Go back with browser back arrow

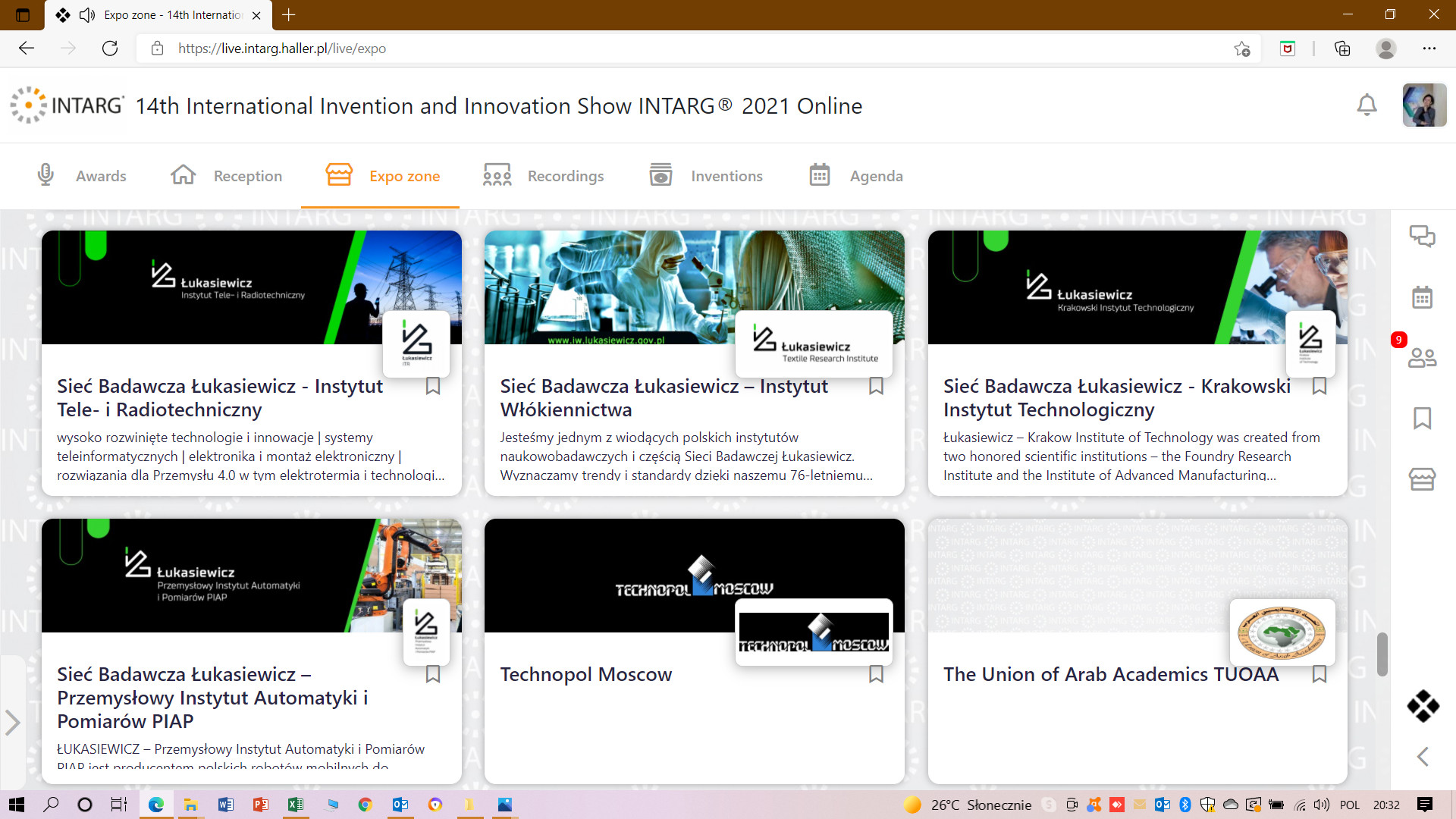[27, 49]
